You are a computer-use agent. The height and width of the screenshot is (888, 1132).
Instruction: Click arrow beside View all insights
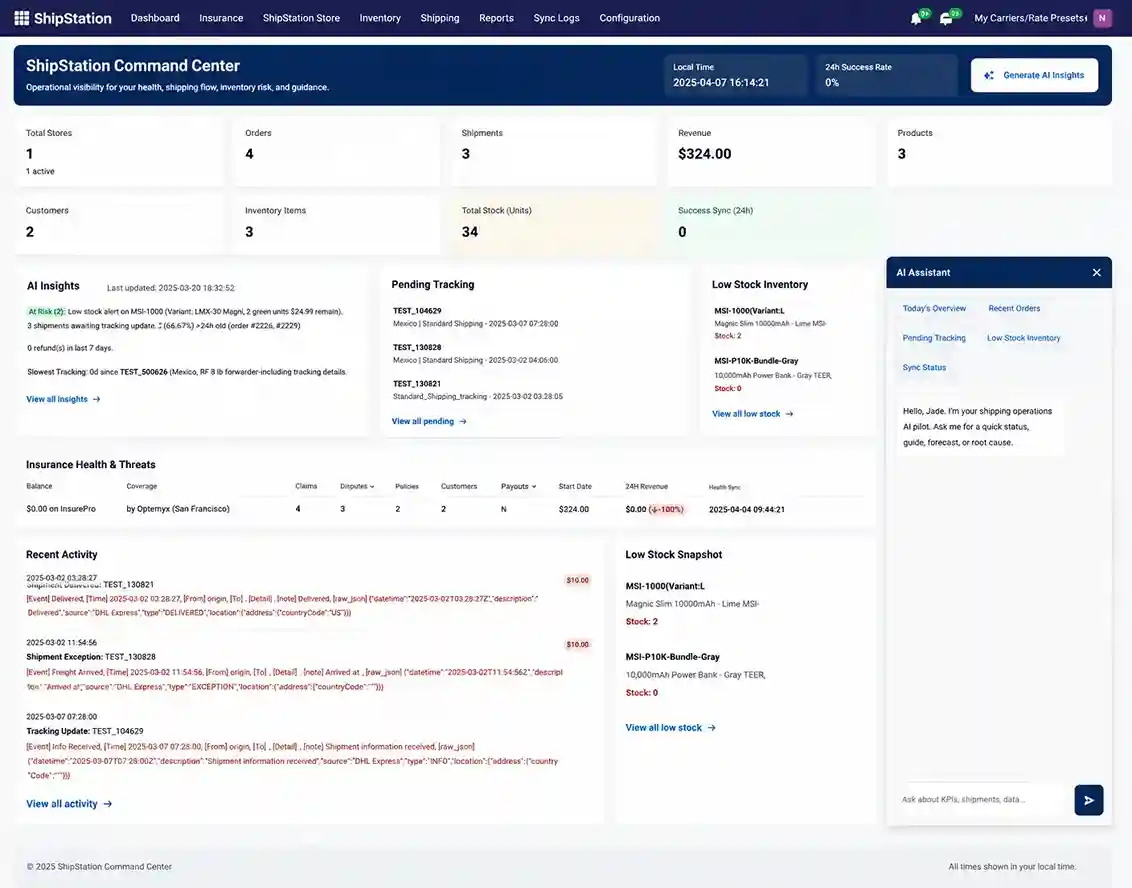point(97,399)
